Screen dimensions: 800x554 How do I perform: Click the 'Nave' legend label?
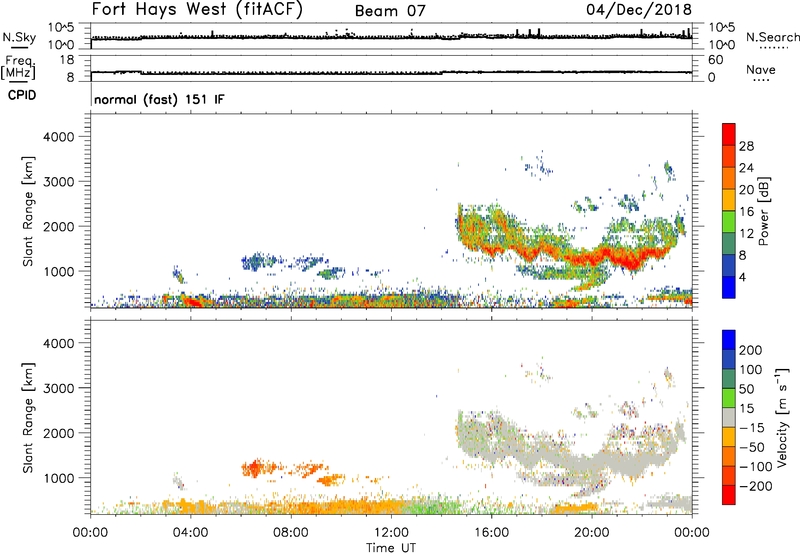pos(761,69)
